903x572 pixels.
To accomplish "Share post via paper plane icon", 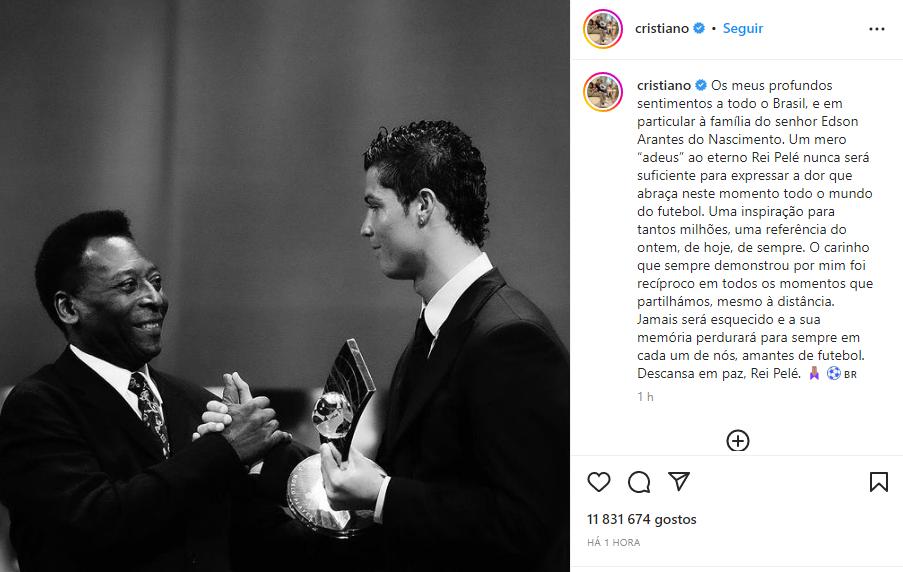I will click(679, 481).
